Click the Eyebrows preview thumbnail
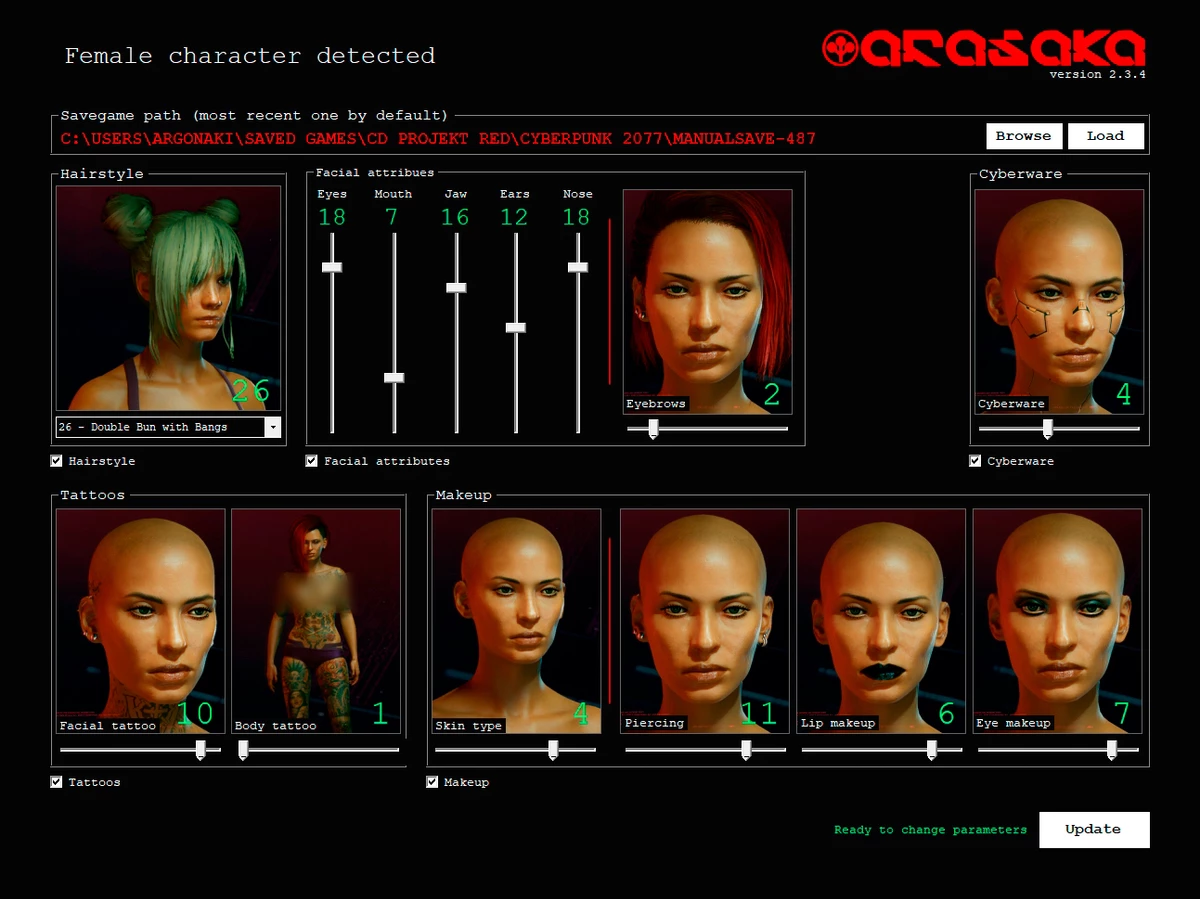The width and height of the screenshot is (1200, 899). point(708,302)
